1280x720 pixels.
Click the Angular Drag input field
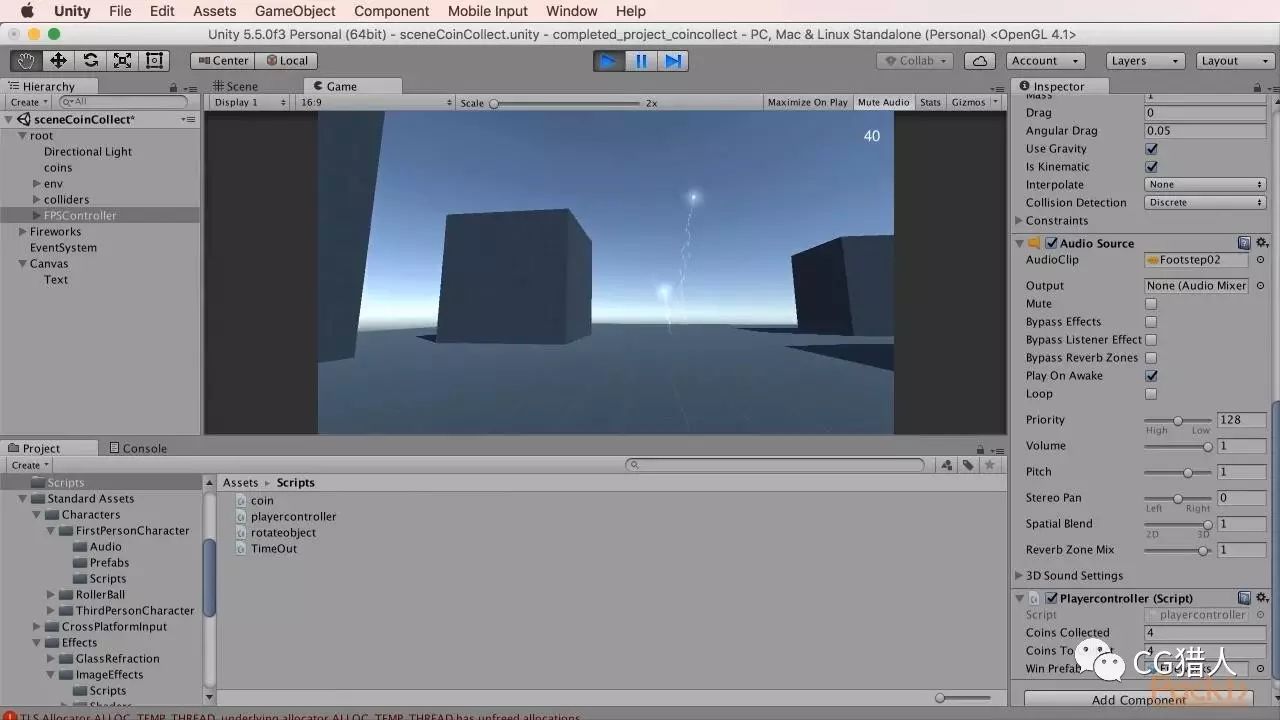click(x=1205, y=131)
